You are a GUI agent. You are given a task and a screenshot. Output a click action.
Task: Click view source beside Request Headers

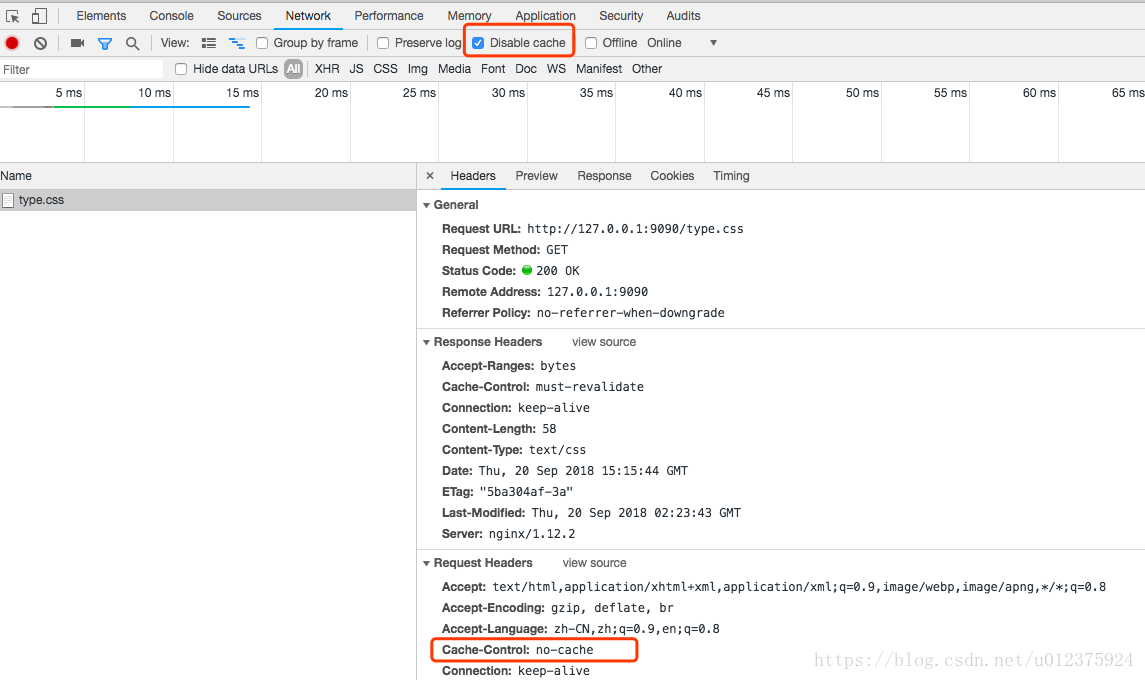(594, 563)
